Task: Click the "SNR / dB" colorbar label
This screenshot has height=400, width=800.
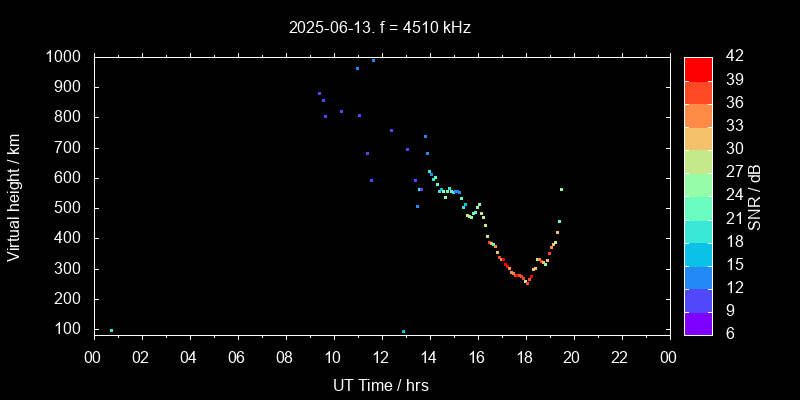Action: coord(755,196)
